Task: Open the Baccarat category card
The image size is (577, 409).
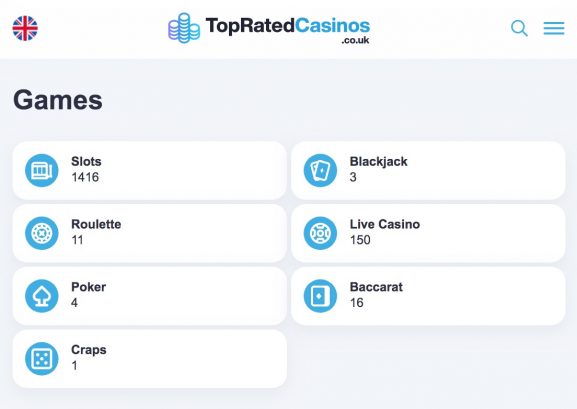Action: click(428, 296)
